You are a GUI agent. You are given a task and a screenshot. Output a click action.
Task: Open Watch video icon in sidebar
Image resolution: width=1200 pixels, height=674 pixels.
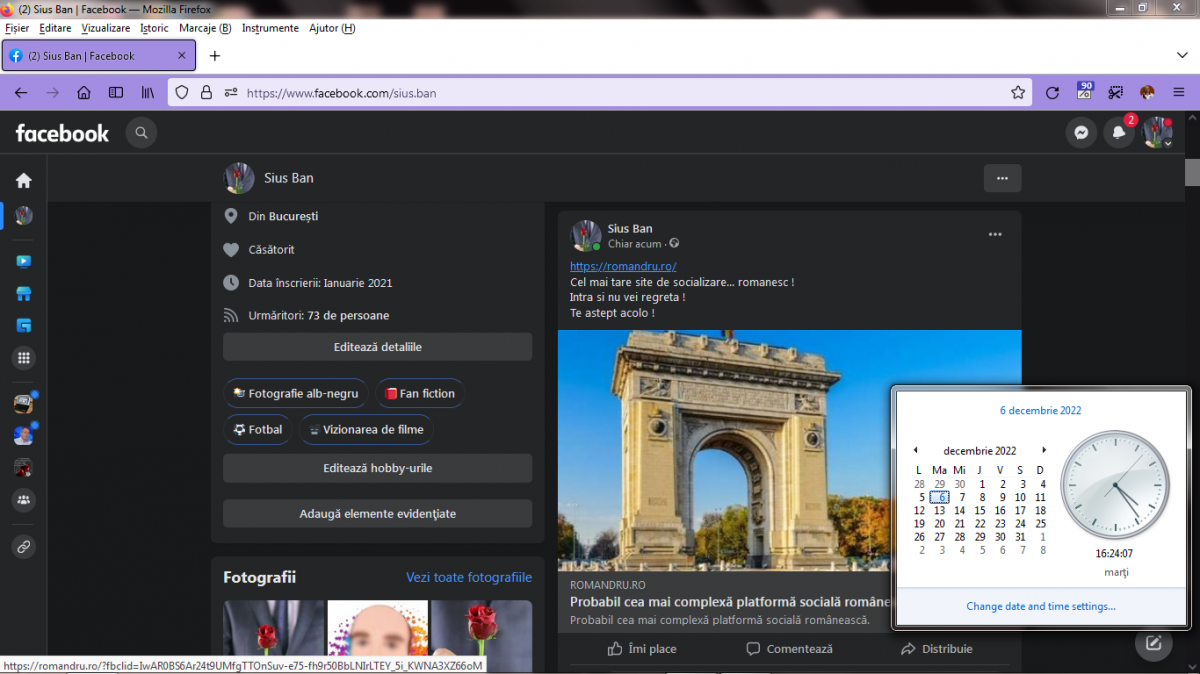[x=23, y=261]
